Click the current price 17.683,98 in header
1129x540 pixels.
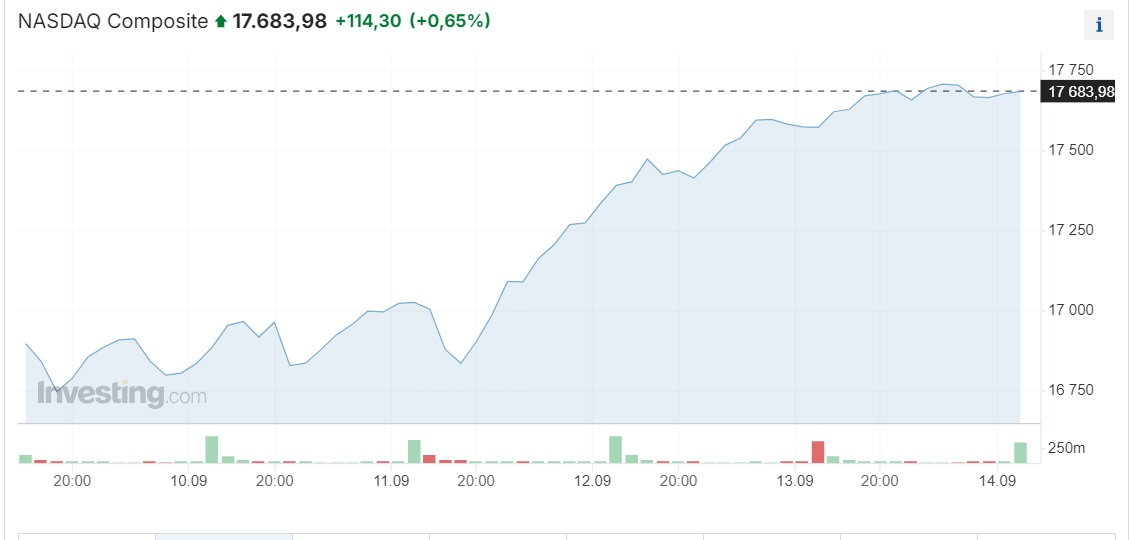[x=279, y=21]
